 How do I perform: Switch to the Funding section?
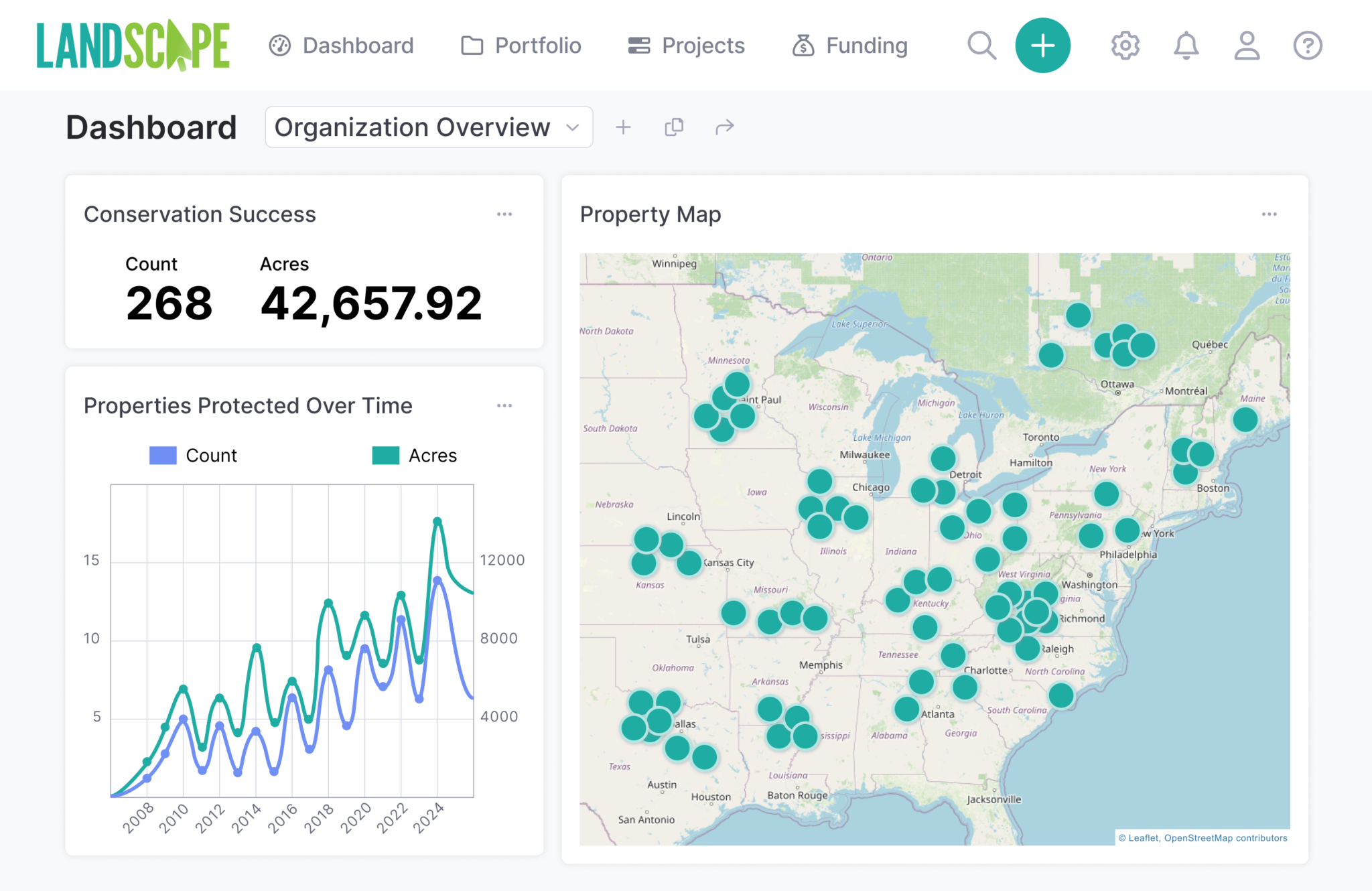pos(848,45)
